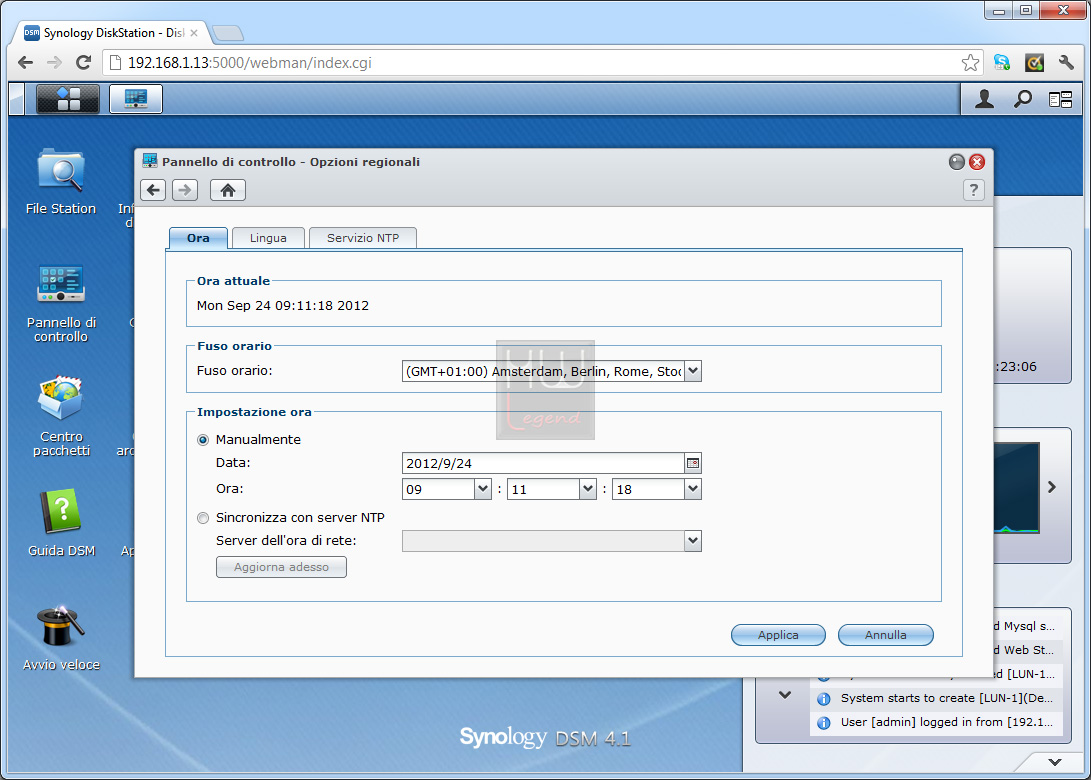This screenshot has height=780, width=1091.
Task: Switch to the Lingua tab
Action: (268, 238)
